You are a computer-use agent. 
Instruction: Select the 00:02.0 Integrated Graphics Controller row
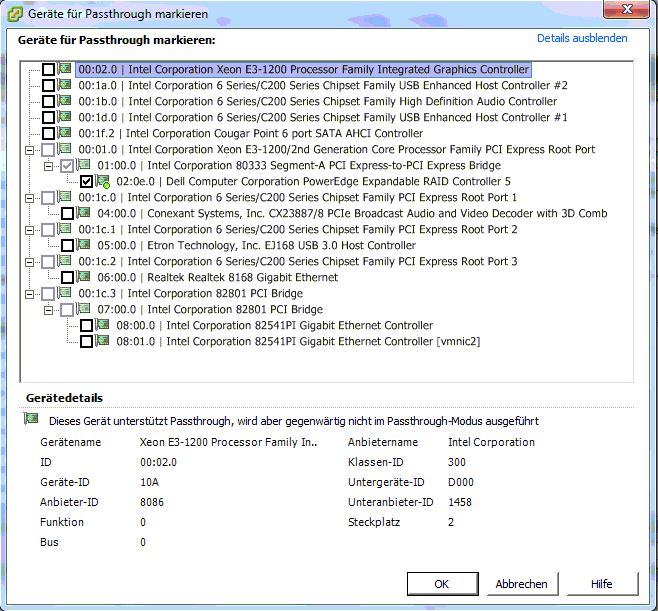303,69
